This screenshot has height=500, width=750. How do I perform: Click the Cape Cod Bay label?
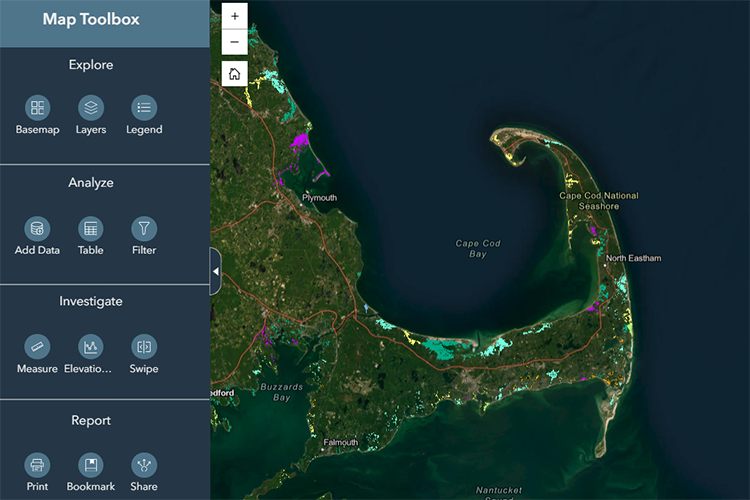click(478, 248)
